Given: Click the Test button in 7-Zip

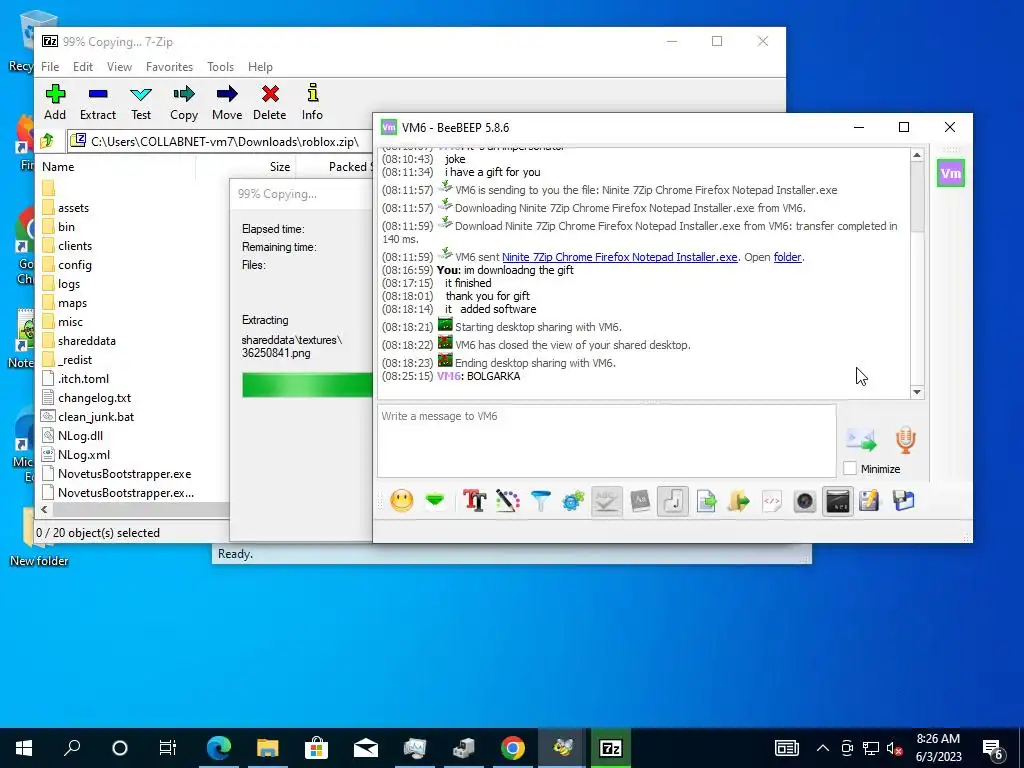Looking at the screenshot, I should (140, 102).
